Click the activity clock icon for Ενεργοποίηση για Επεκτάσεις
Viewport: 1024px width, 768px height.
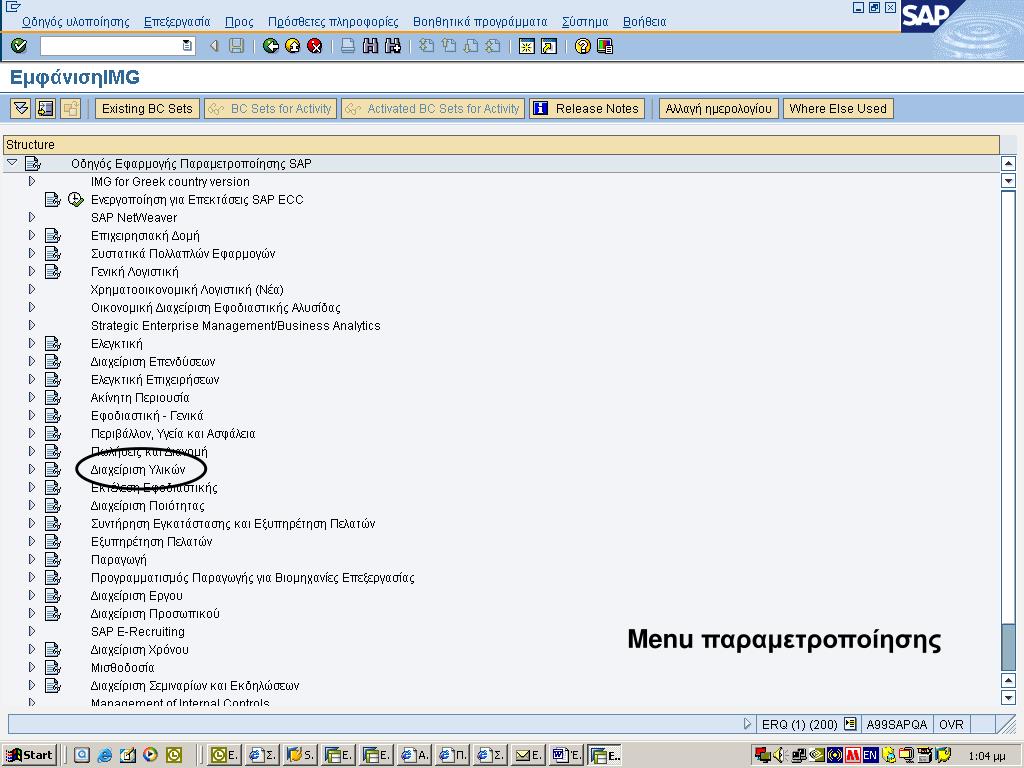click(x=76, y=199)
